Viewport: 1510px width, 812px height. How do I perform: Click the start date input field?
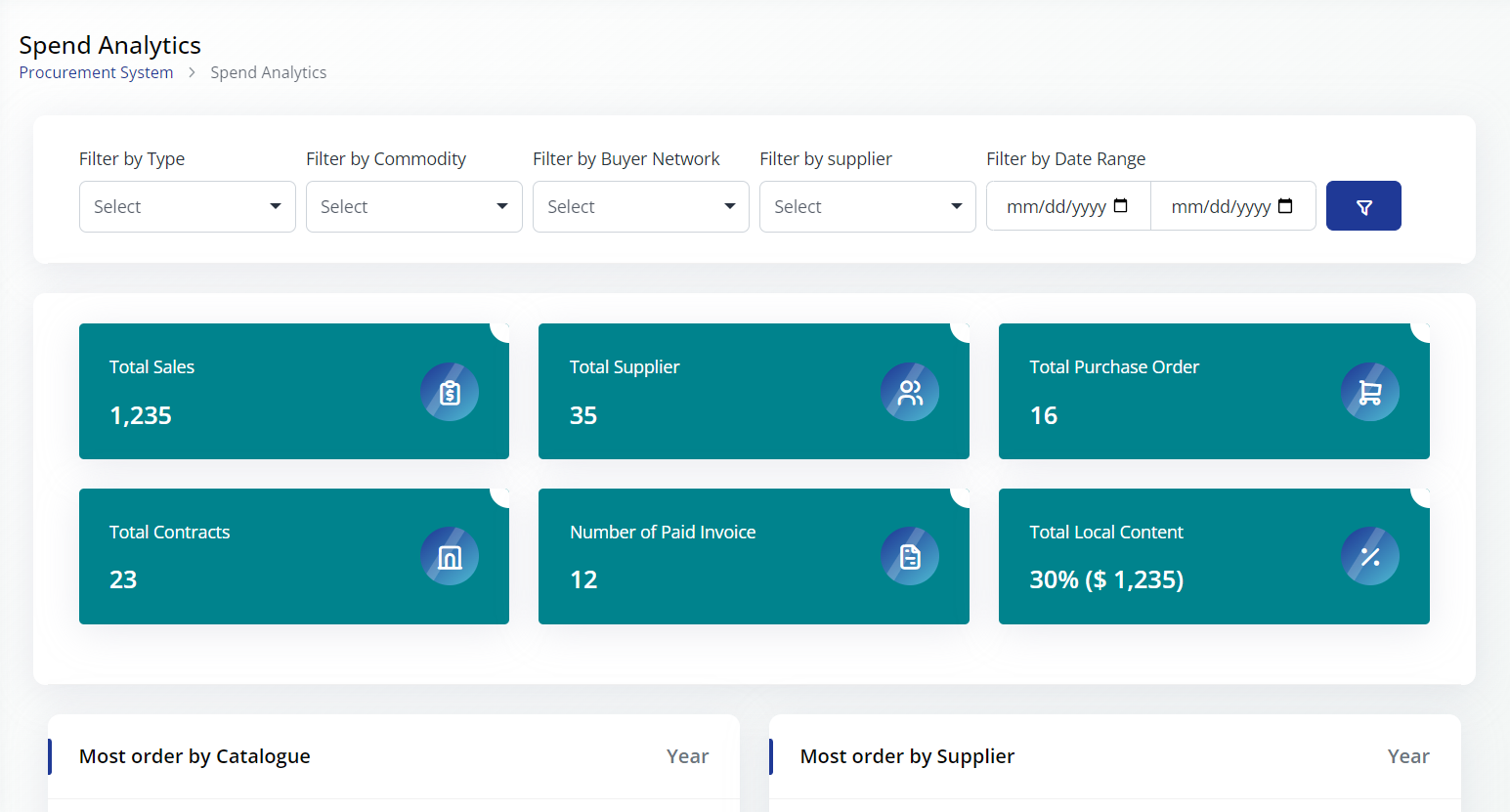(1056, 206)
